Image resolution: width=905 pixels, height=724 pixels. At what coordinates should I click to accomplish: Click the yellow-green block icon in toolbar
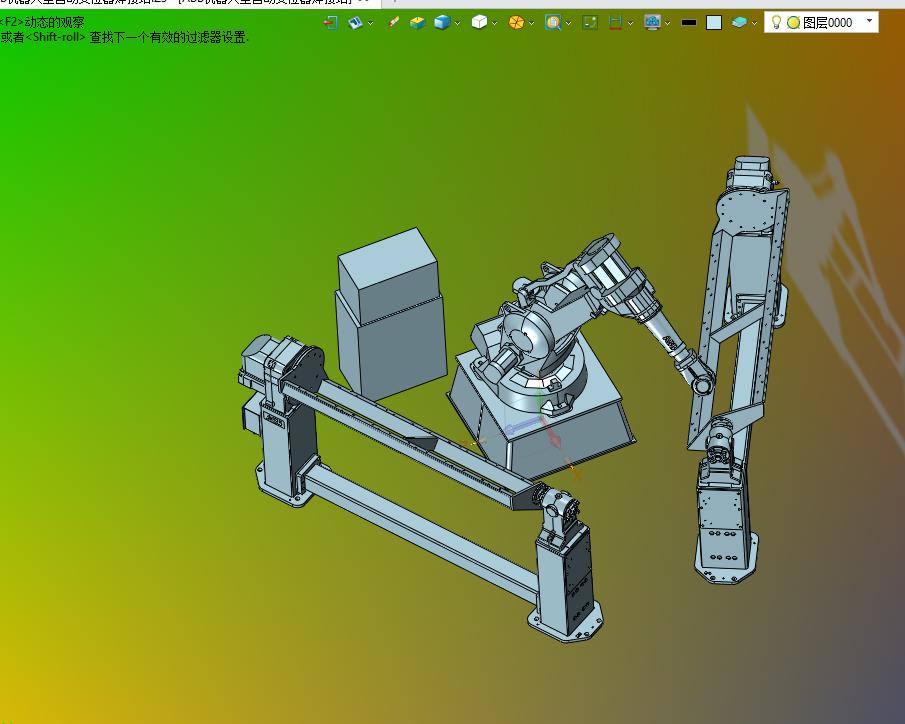point(417,23)
